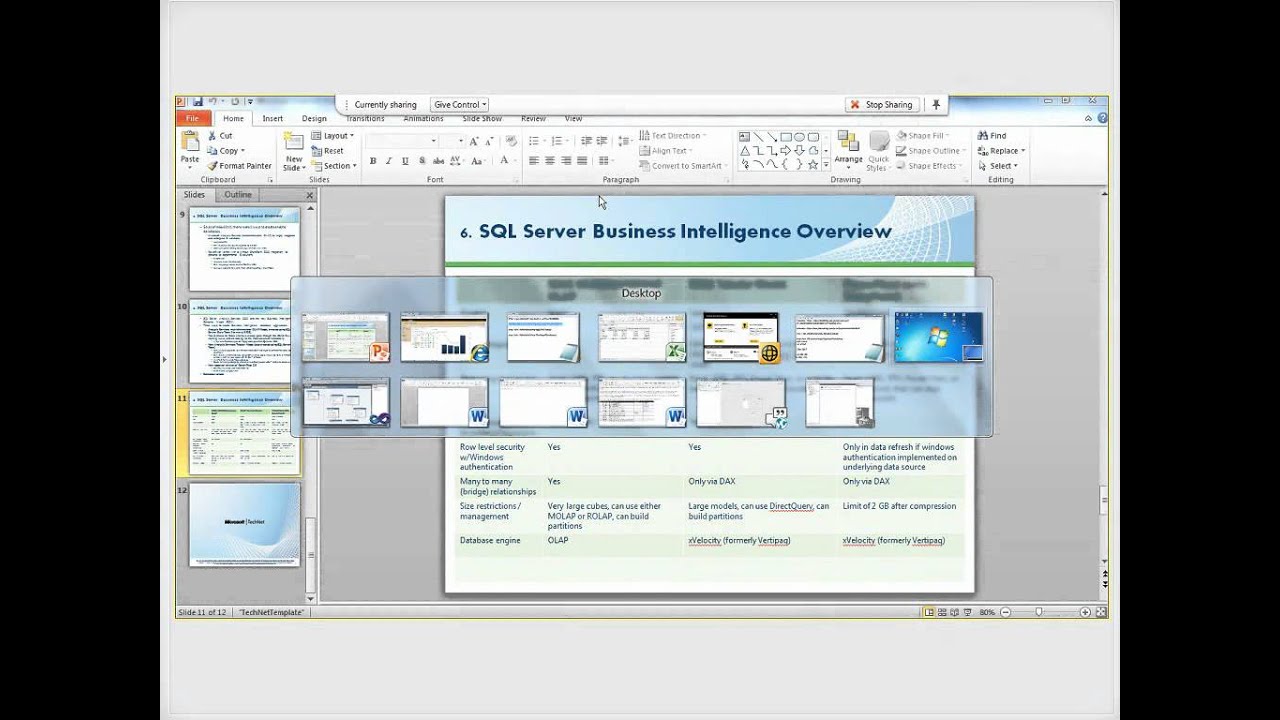Switch to the View ribbon tab
The width and height of the screenshot is (1280, 720).
point(573,118)
